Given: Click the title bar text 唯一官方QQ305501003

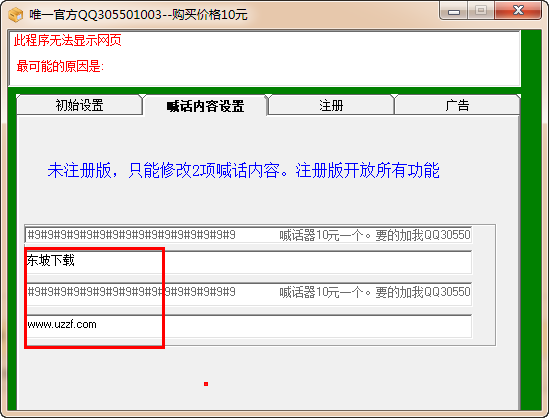Looking at the screenshot, I should (95, 15).
